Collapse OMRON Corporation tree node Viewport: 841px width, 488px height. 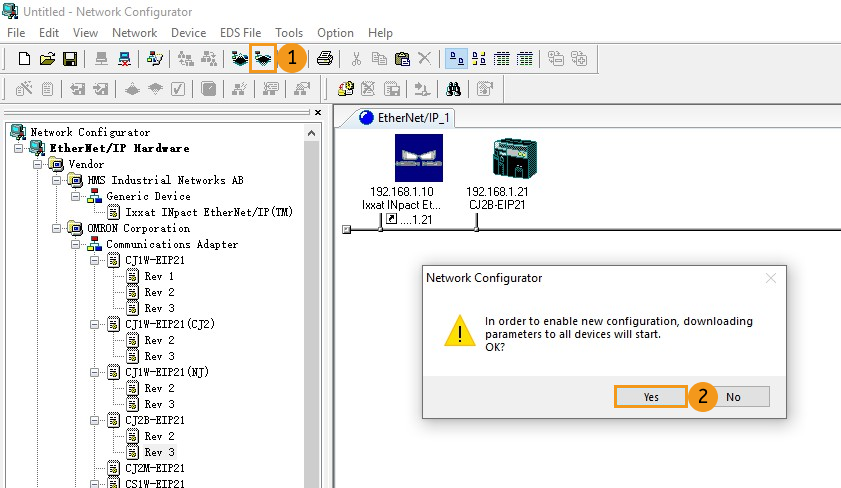coord(56,228)
